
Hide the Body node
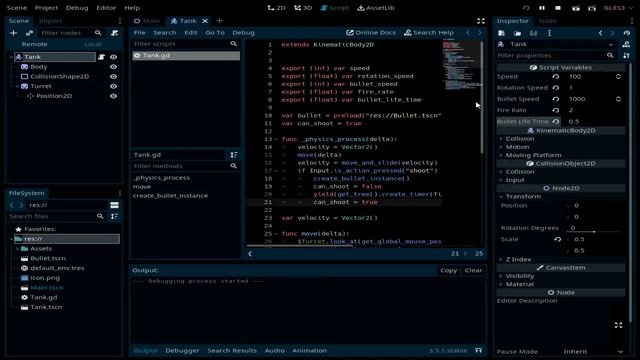click(113, 67)
